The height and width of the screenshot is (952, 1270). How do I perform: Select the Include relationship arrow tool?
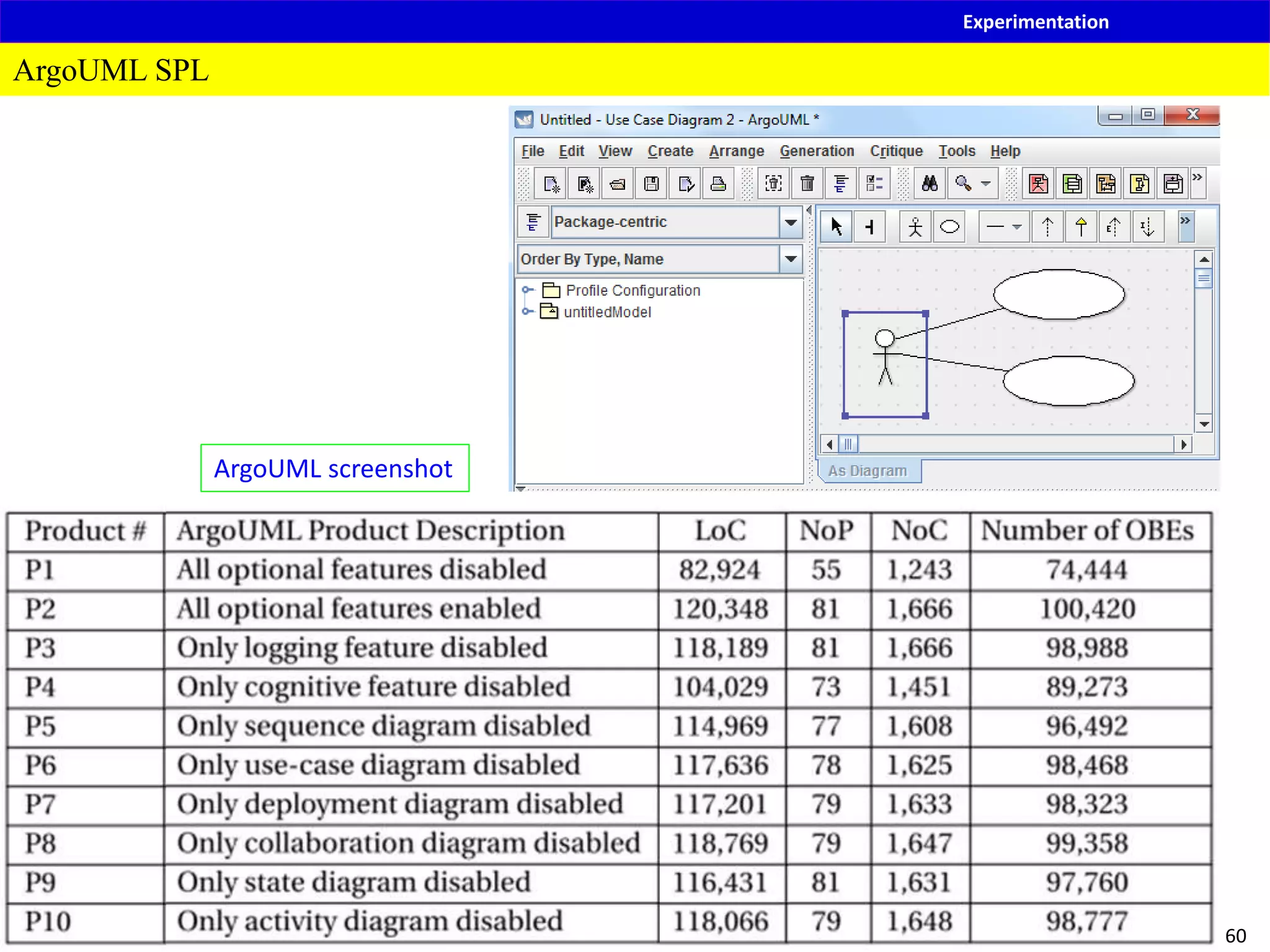1147,227
